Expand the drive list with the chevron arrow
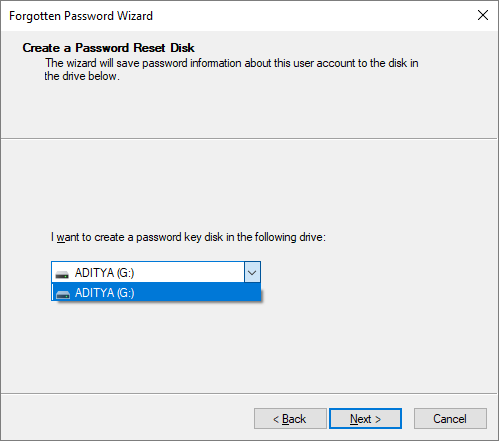This screenshot has height=441, width=499. pyautogui.click(x=252, y=273)
